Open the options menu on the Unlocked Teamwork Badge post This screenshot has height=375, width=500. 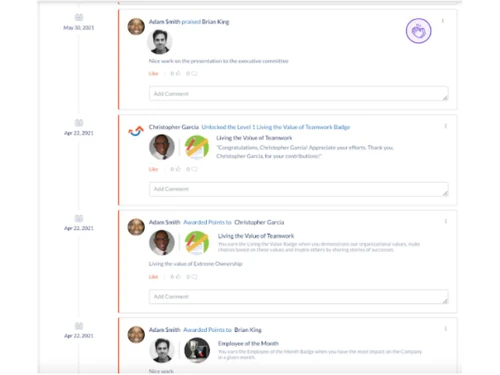tap(445, 126)
